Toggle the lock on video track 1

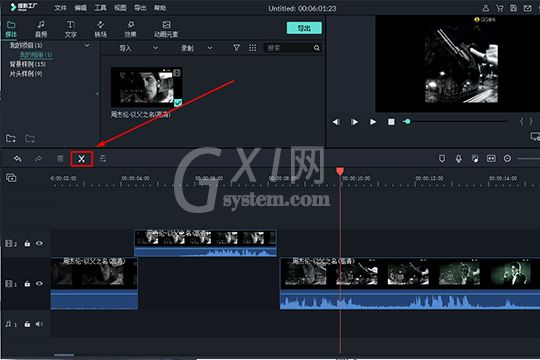coord(27,284)
